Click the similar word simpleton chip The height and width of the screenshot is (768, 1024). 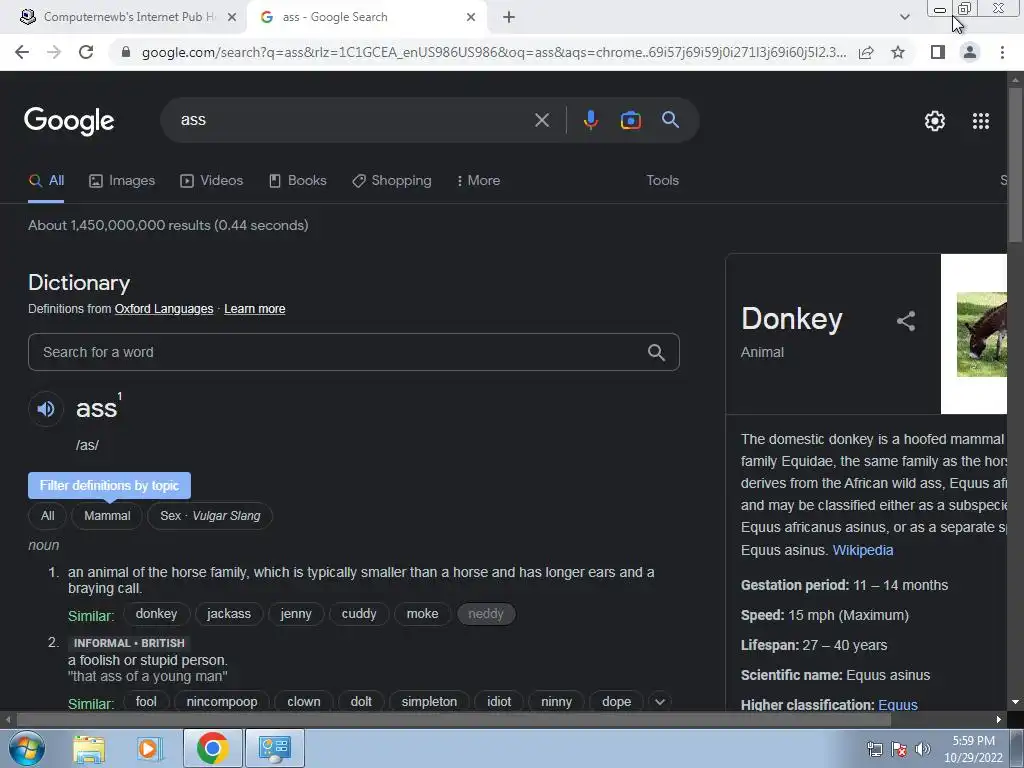pos(429,702)
